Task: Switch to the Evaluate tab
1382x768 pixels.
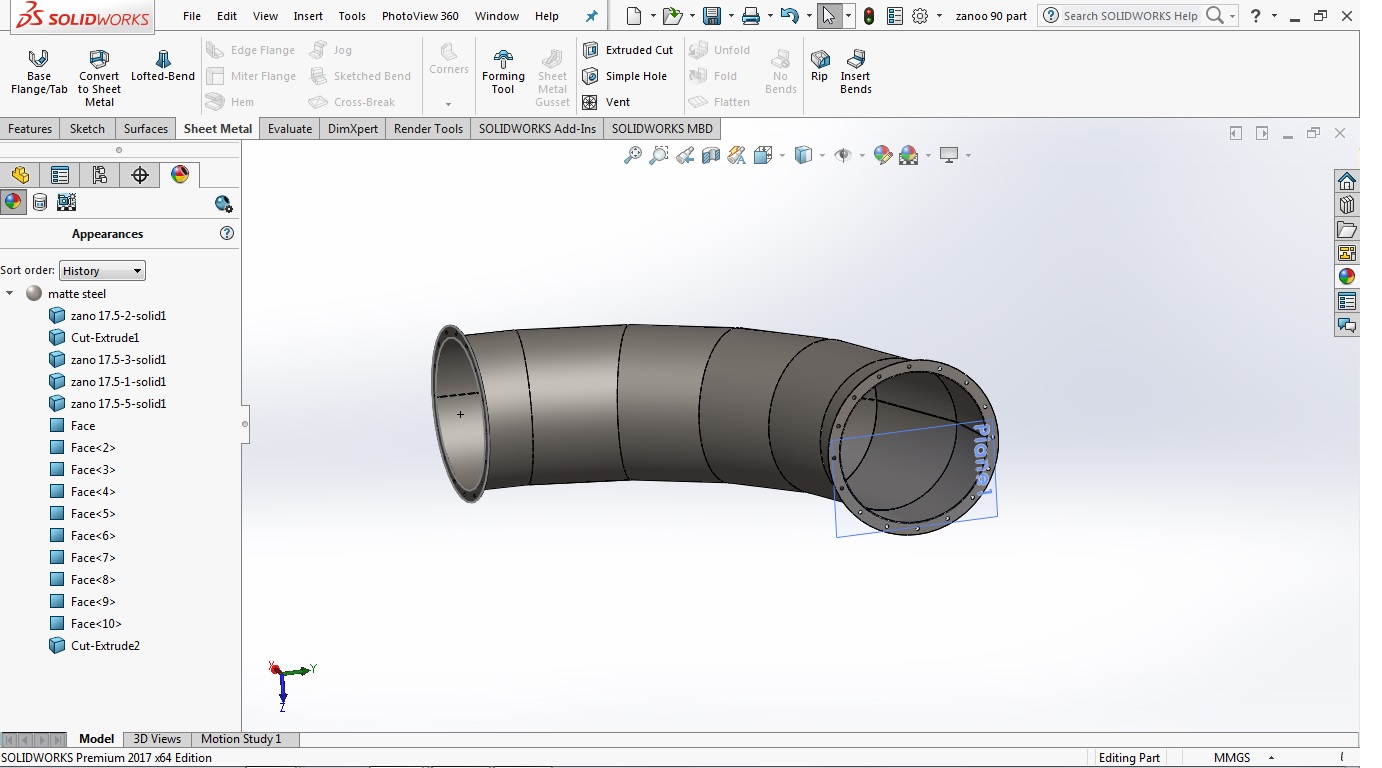Action: click(x=290, y=129)
